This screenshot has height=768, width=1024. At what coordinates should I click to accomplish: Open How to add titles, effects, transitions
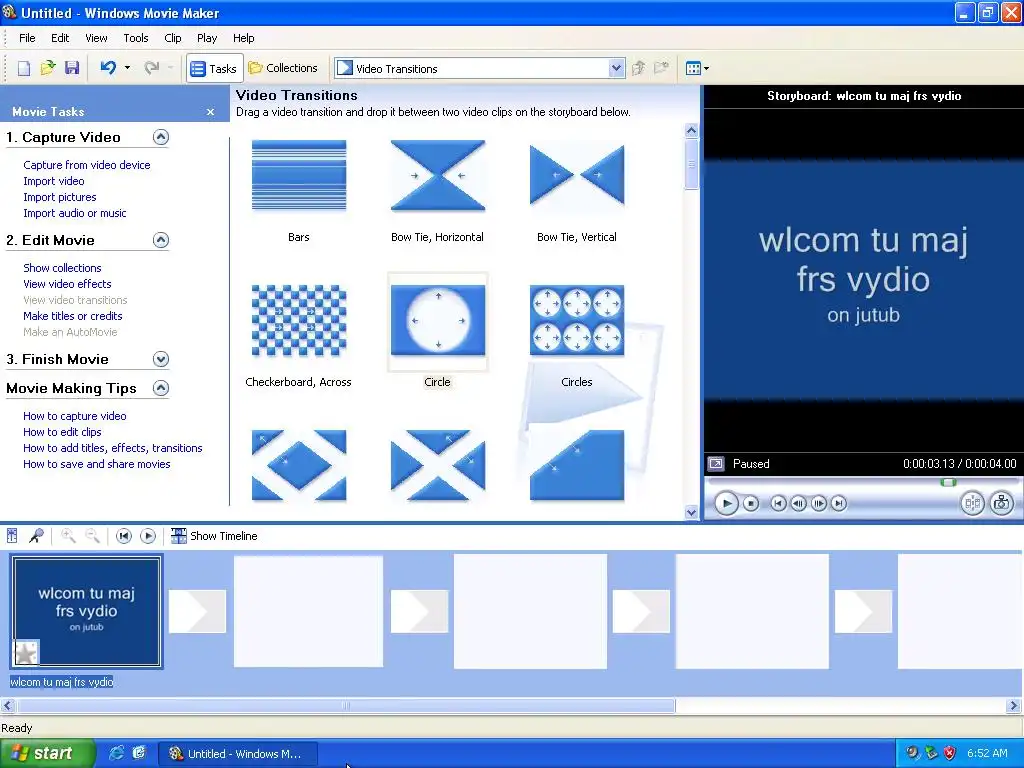tap(112, 448)
